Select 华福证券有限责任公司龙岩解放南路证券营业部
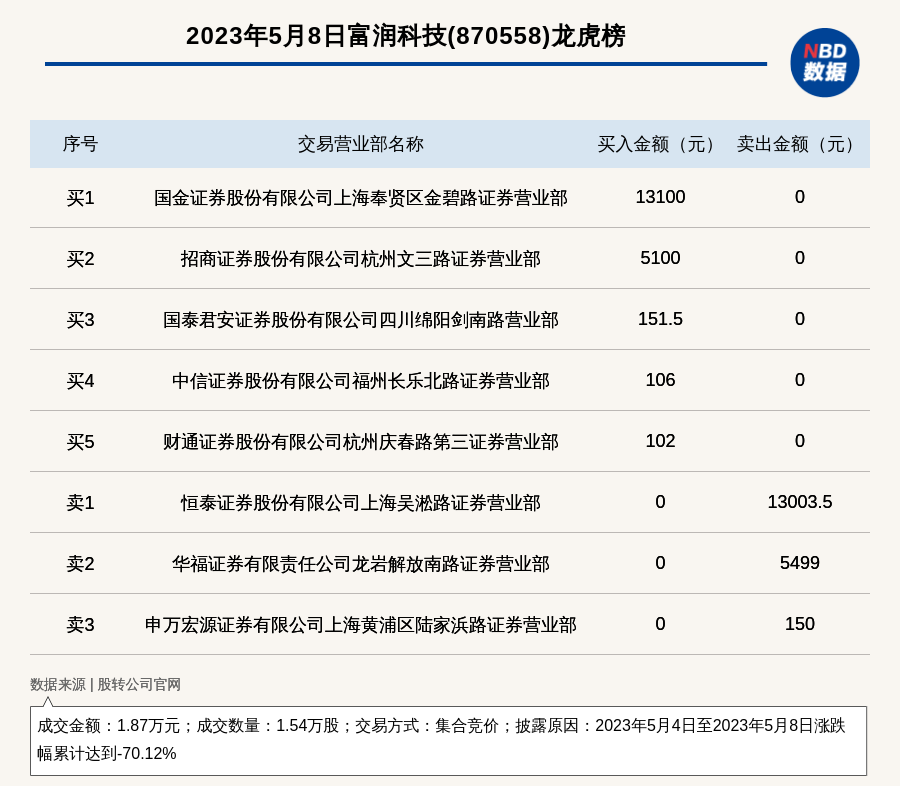The image size is (900, 786). point(360,564)
